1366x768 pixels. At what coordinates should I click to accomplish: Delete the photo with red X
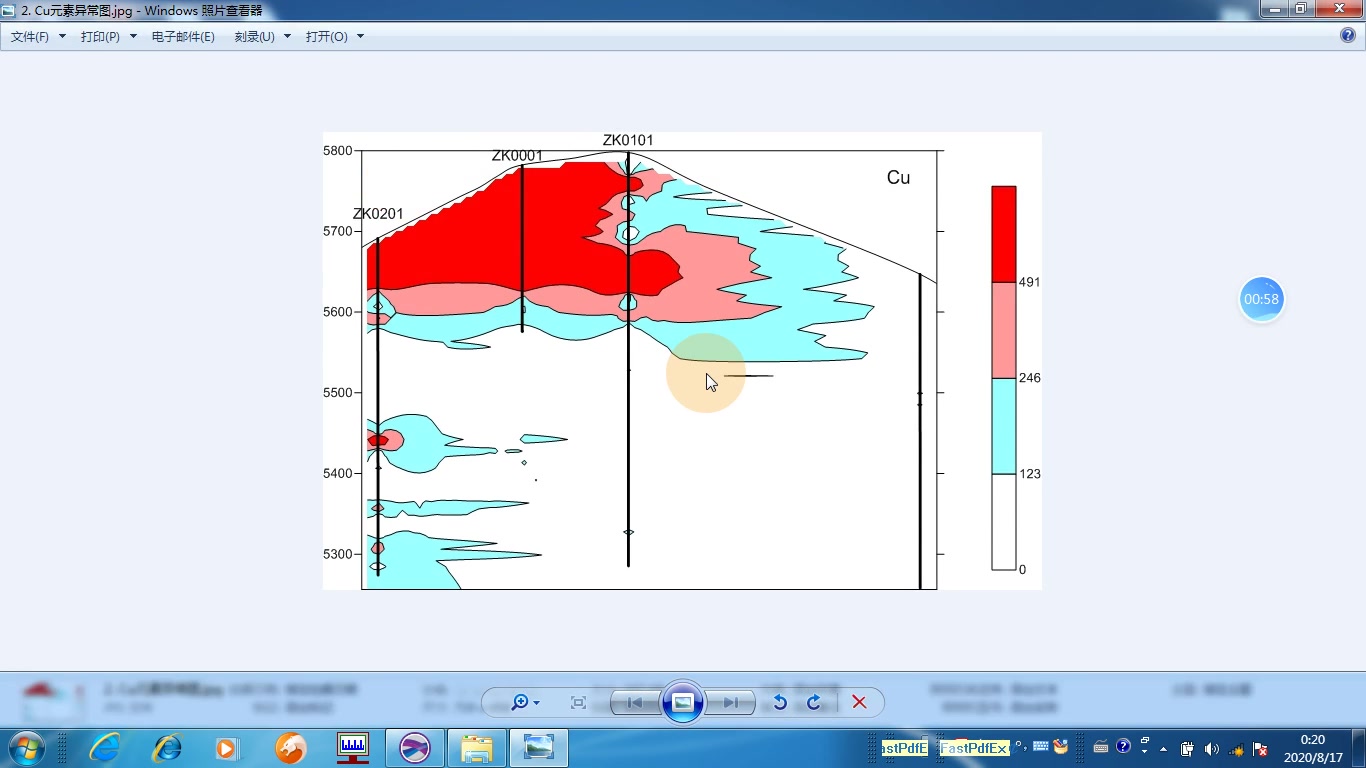click(859, 703)
